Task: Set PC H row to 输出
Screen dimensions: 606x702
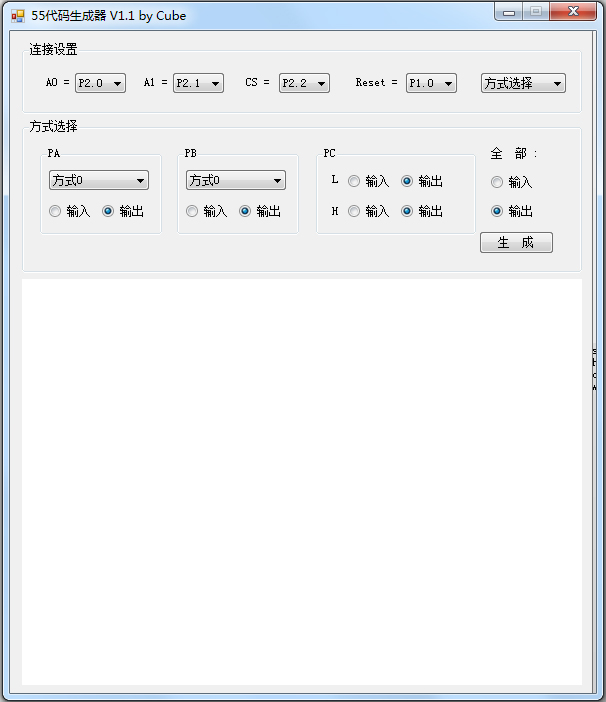Action: tap(408, 211)
